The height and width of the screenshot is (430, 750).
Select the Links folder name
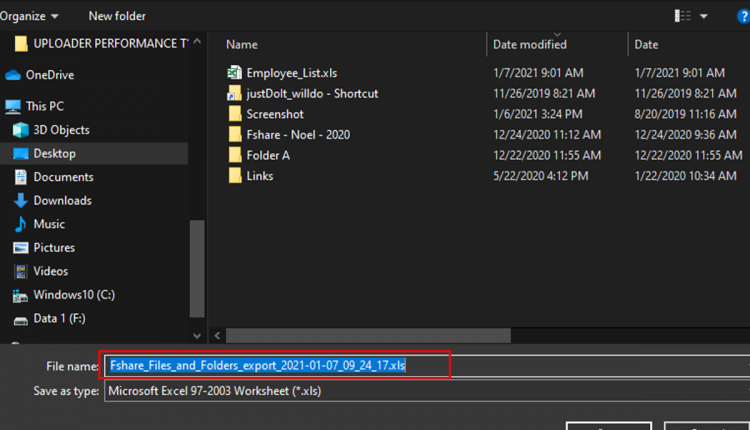click(260, 176)
